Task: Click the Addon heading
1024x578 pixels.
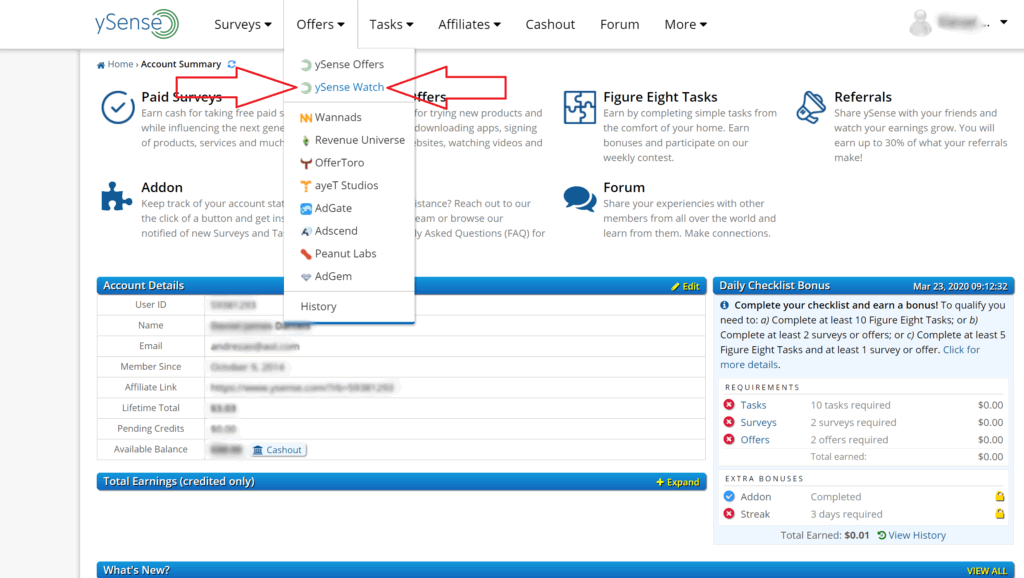Action: [x=162, y=187]
